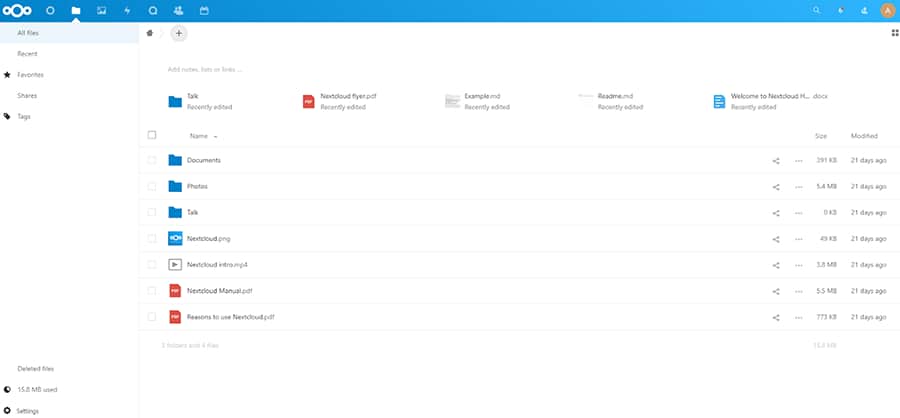Viewport: 900px width, 418px height.
Task: Click the Nextcloud.png file icon
Action: (x=175, y=238)
